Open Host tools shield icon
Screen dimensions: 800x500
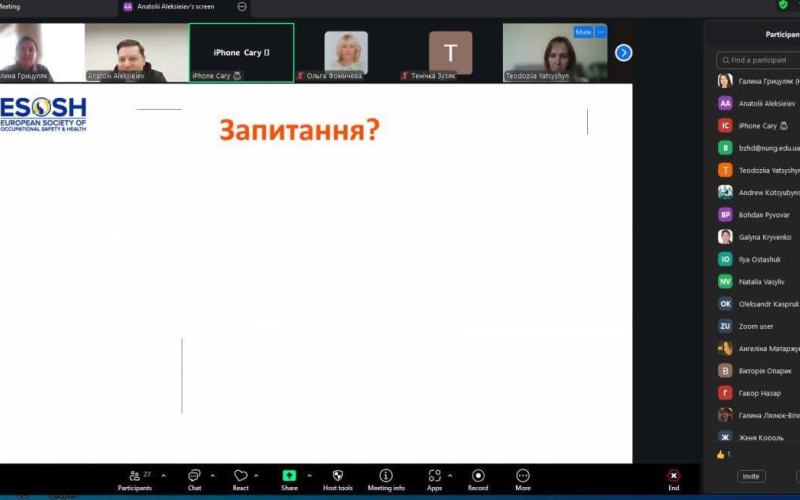(x=338, y=476)
